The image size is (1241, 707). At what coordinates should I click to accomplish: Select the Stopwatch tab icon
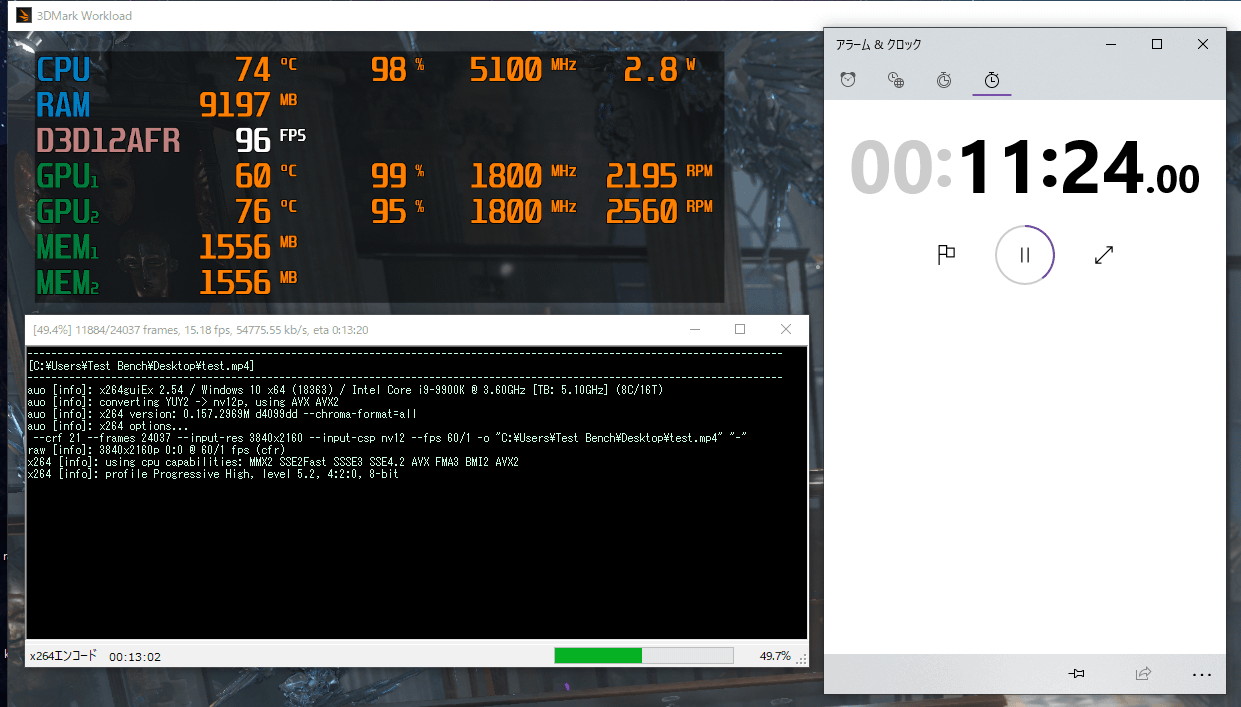pos(992,80)
